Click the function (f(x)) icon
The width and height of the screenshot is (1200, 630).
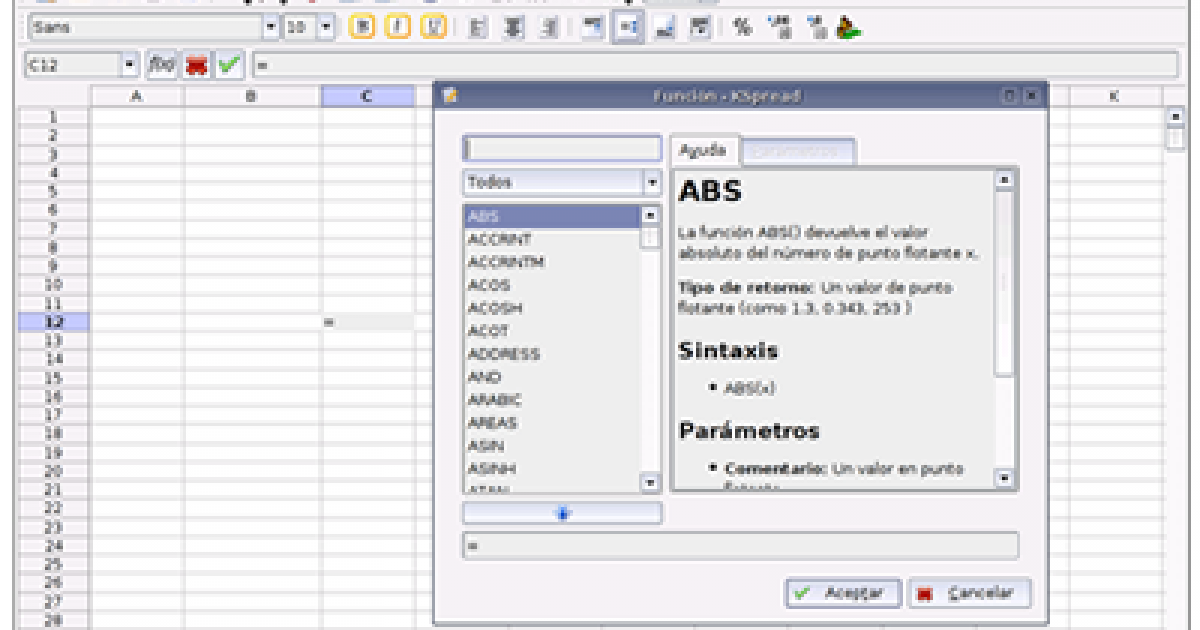[162, 65]
